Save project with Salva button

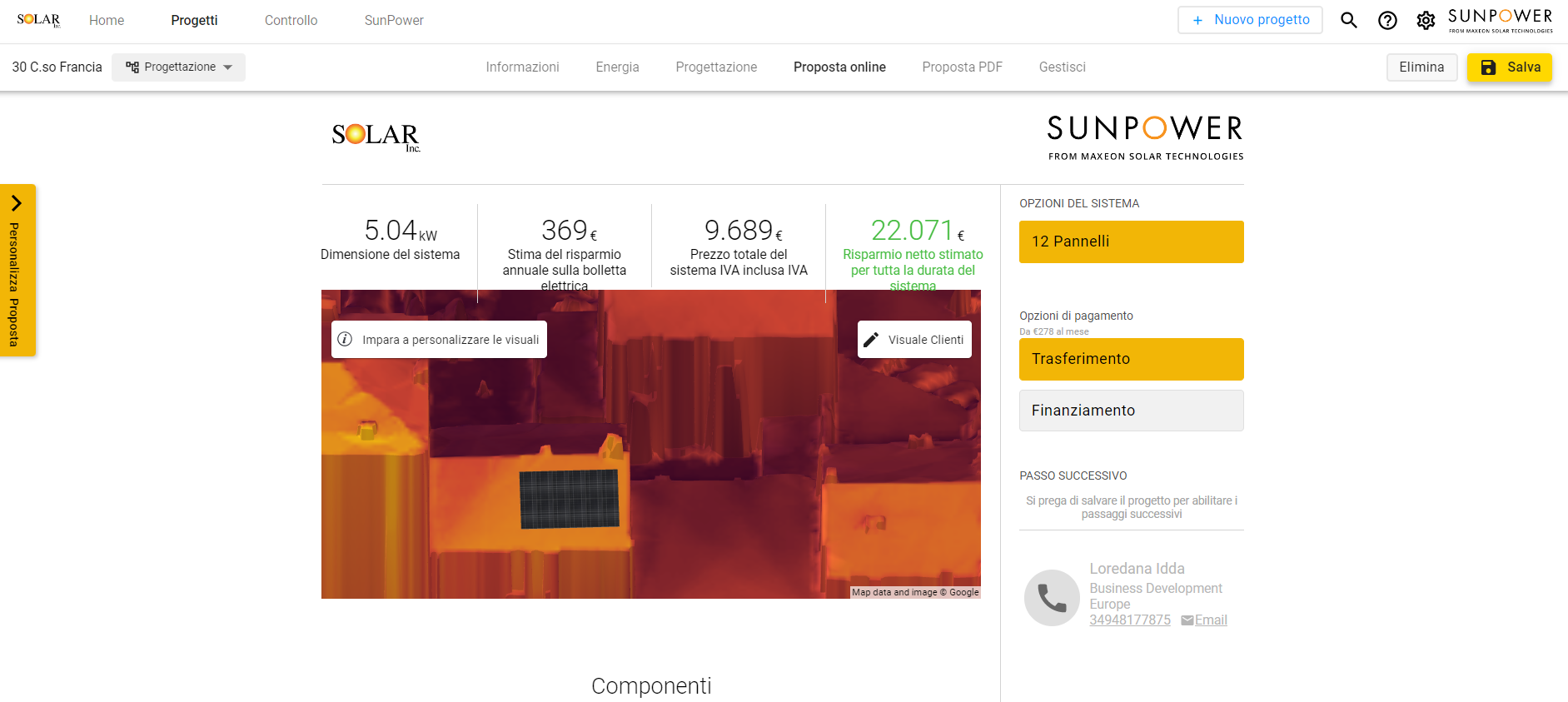point(1509,67)
